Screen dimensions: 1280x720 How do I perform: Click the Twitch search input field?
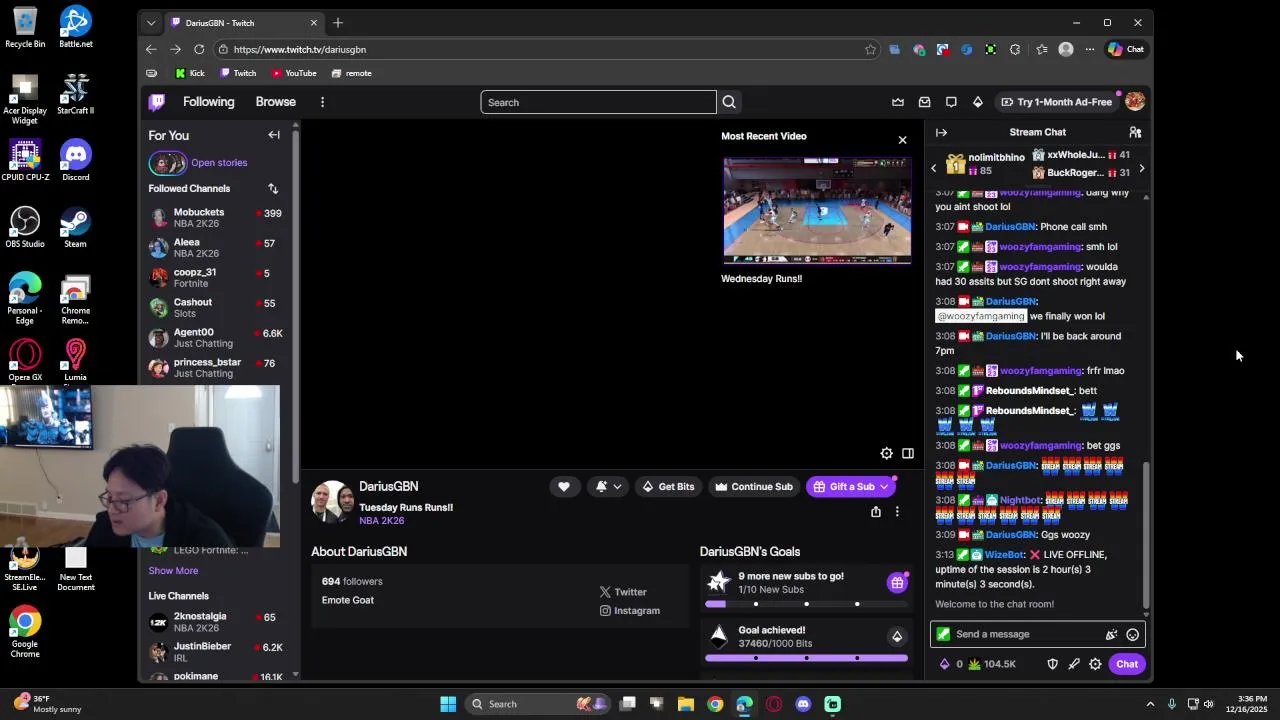599,102
